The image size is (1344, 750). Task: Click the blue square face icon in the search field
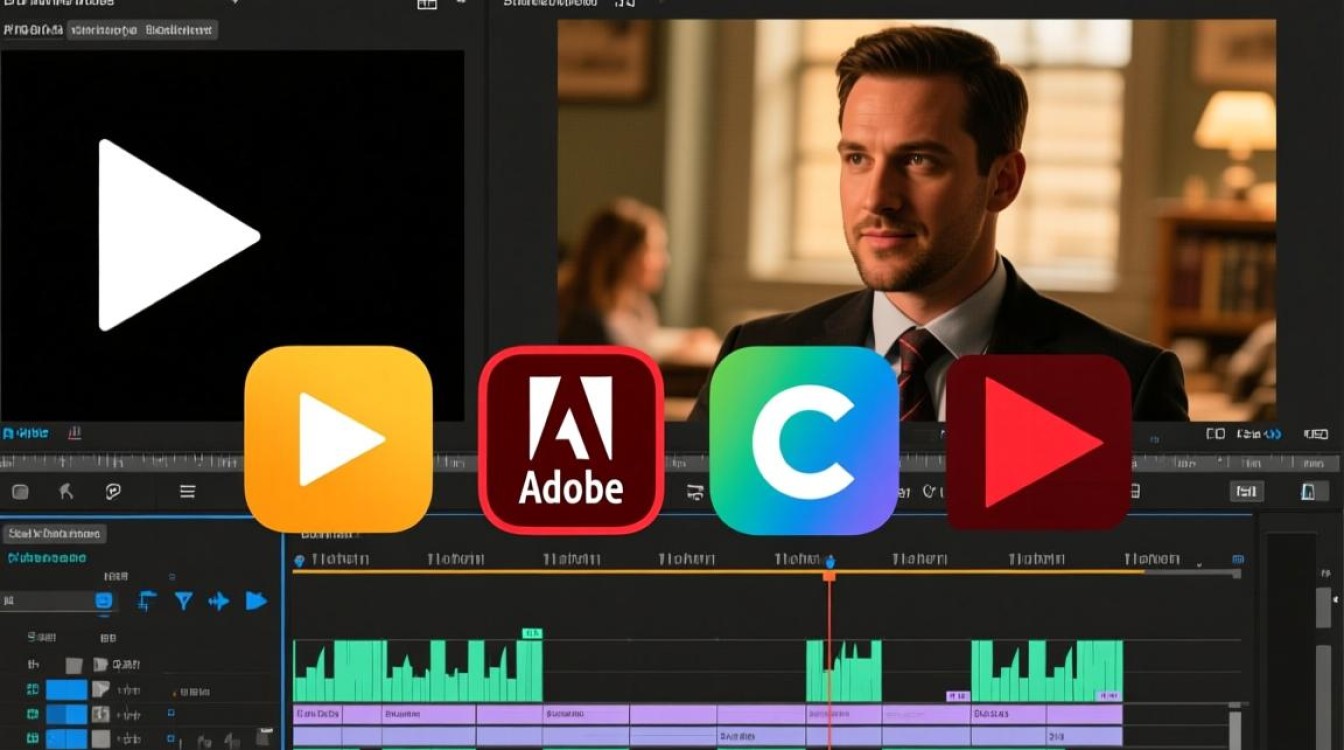pos(103,601)
